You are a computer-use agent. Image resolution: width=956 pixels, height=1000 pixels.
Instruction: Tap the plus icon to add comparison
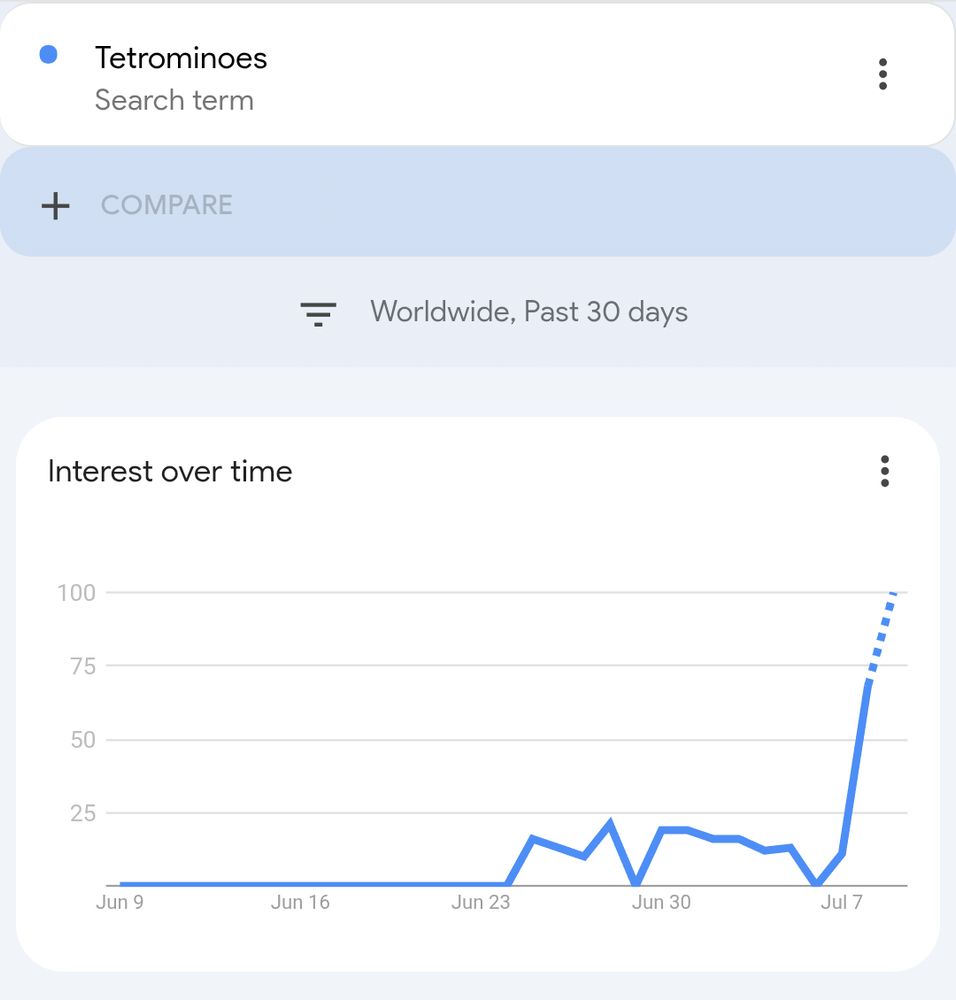tap(55, 206)
